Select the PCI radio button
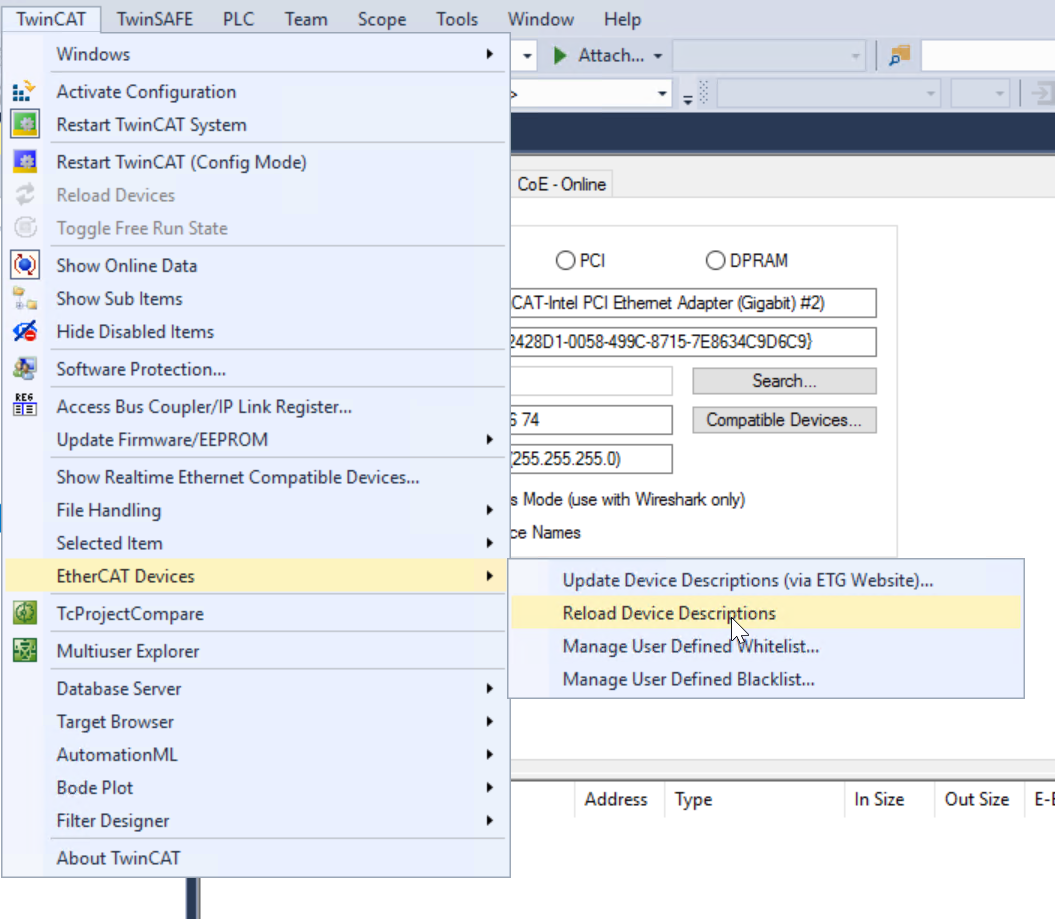1055x919 pixels. 565,260
